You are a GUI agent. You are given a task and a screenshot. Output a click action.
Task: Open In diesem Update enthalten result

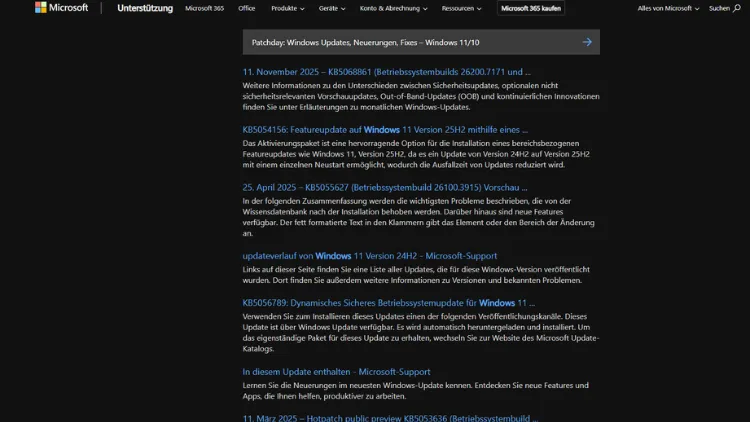[336, 372]
